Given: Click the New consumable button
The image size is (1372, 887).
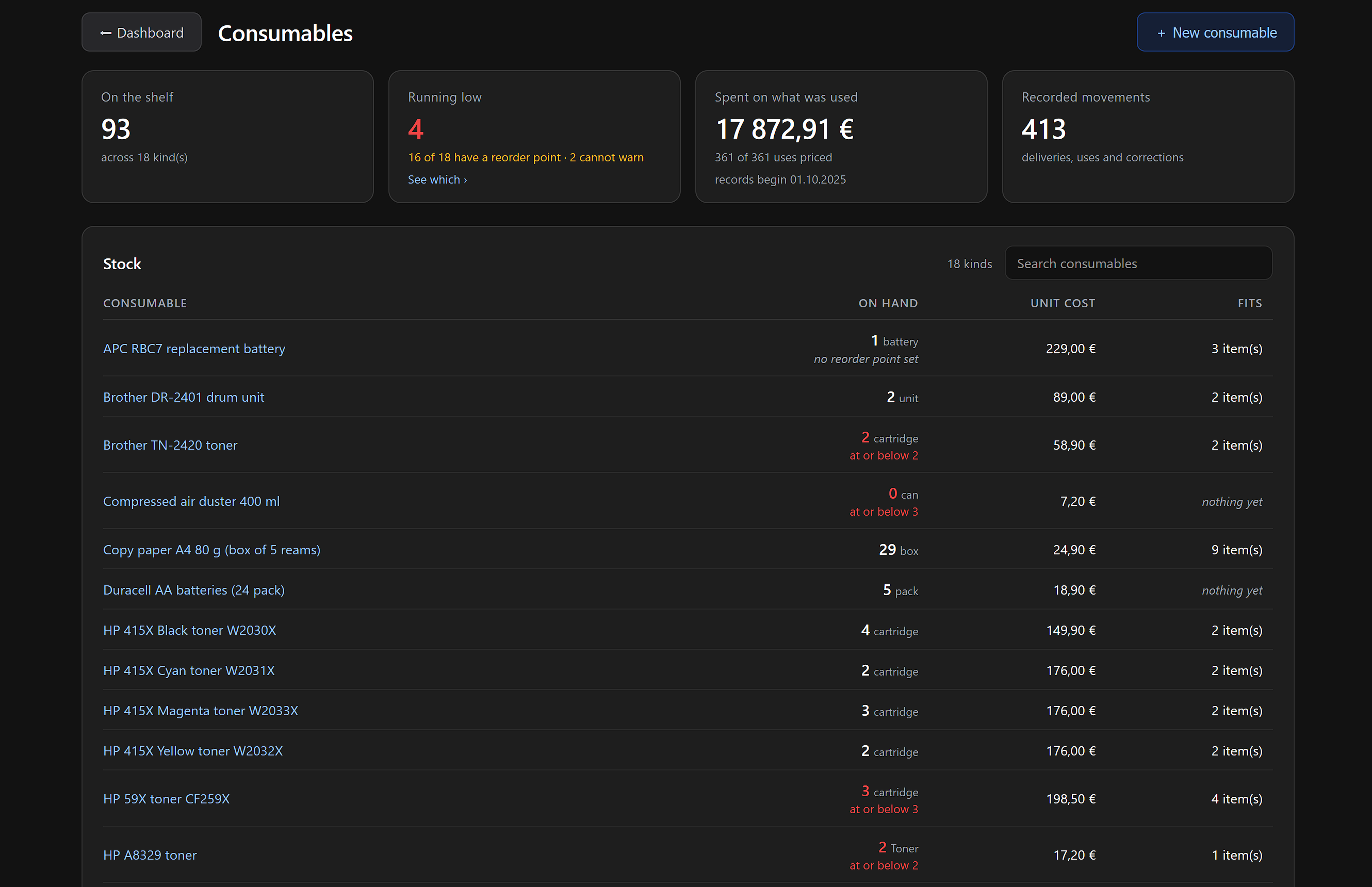Looking at the screenshot, I should pos(1215,32).
